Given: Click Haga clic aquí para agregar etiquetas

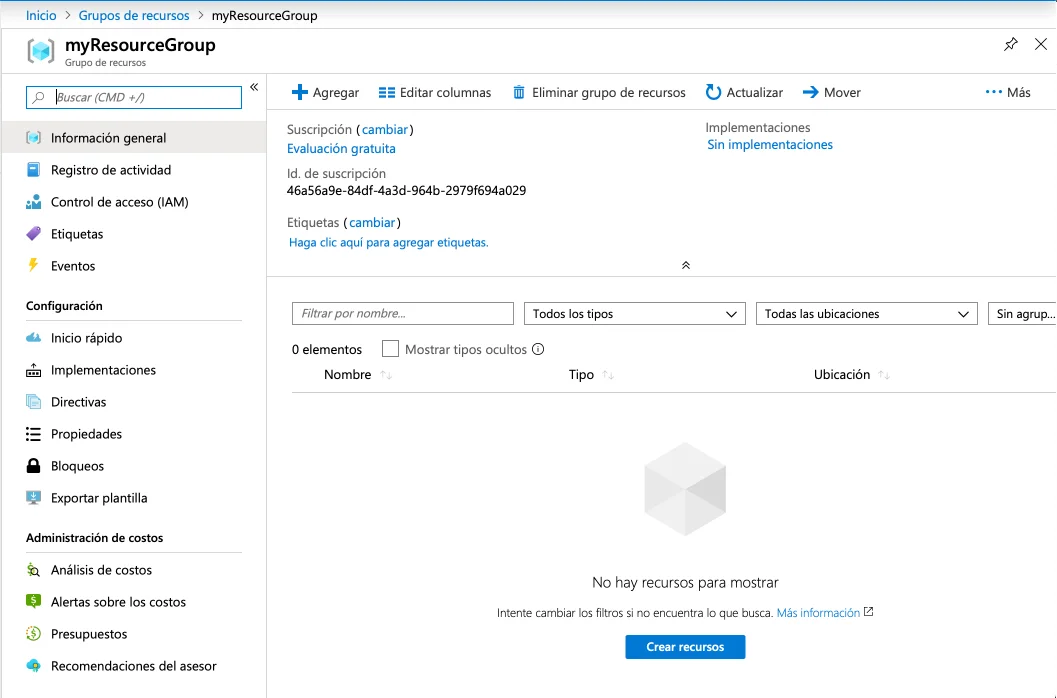Looking at the screenshot, I should point(388,242).
